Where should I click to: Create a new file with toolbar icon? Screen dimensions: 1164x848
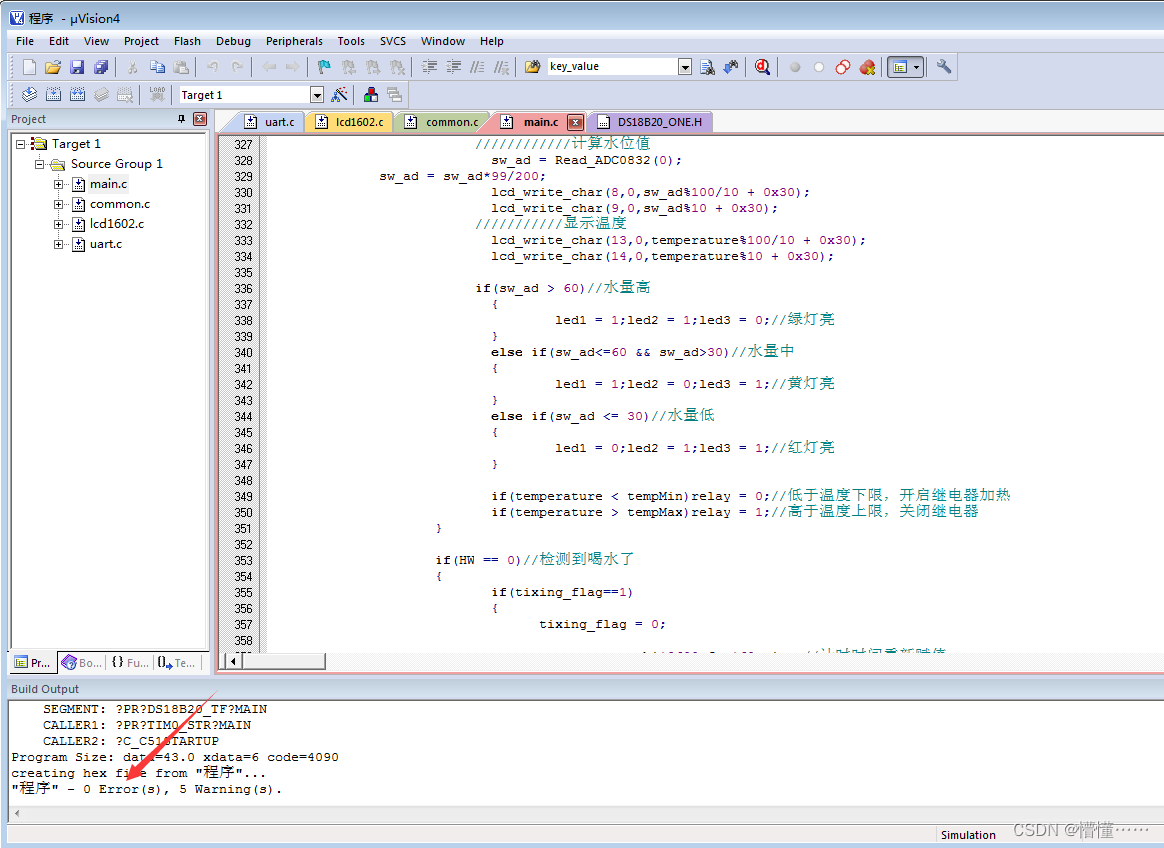29,67
